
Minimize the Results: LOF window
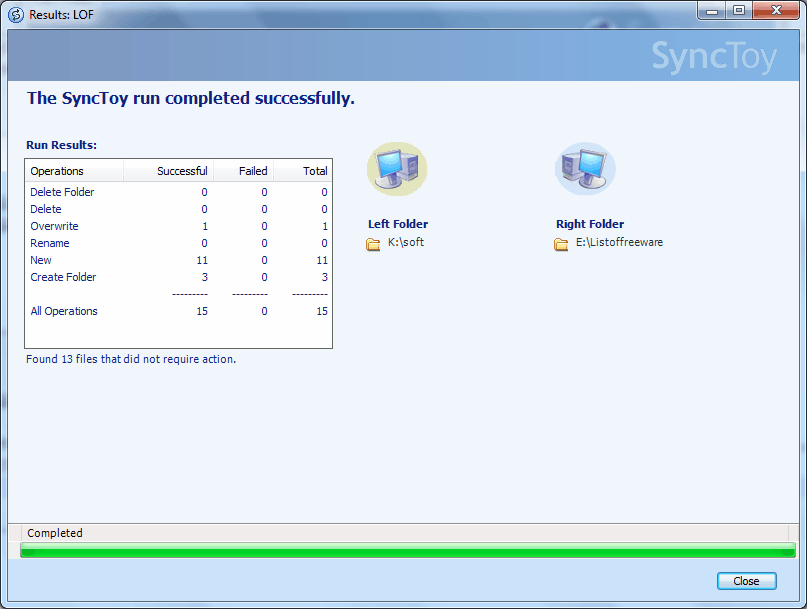(712, 11)
